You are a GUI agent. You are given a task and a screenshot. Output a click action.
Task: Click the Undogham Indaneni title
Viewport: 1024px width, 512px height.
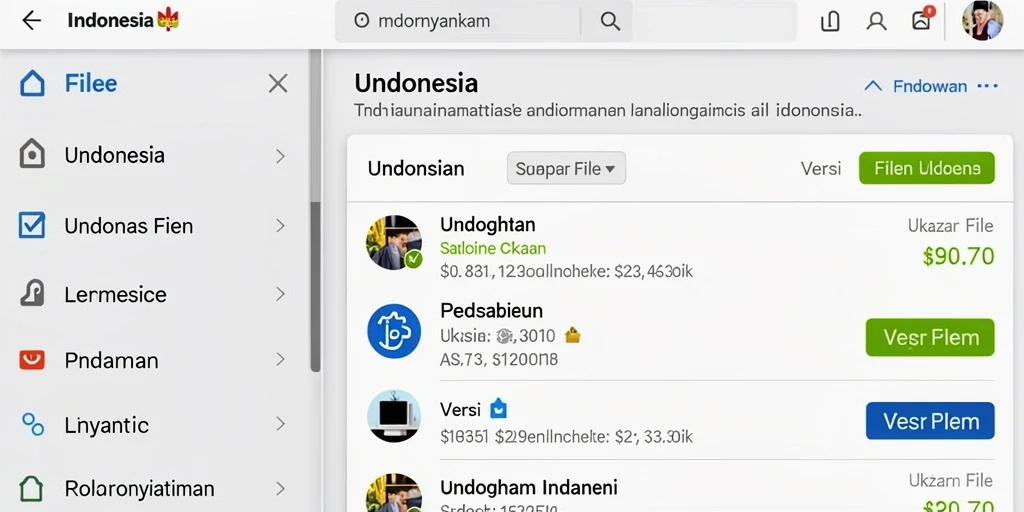(529, 488)
